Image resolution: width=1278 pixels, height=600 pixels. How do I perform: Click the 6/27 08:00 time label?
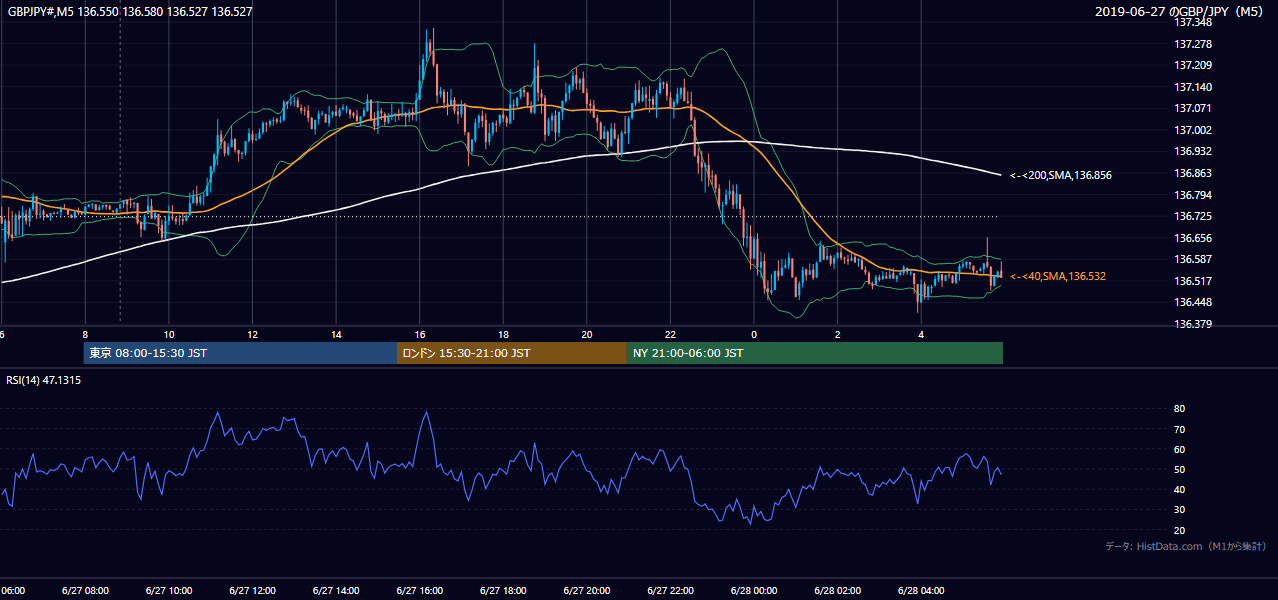point(85,590)
